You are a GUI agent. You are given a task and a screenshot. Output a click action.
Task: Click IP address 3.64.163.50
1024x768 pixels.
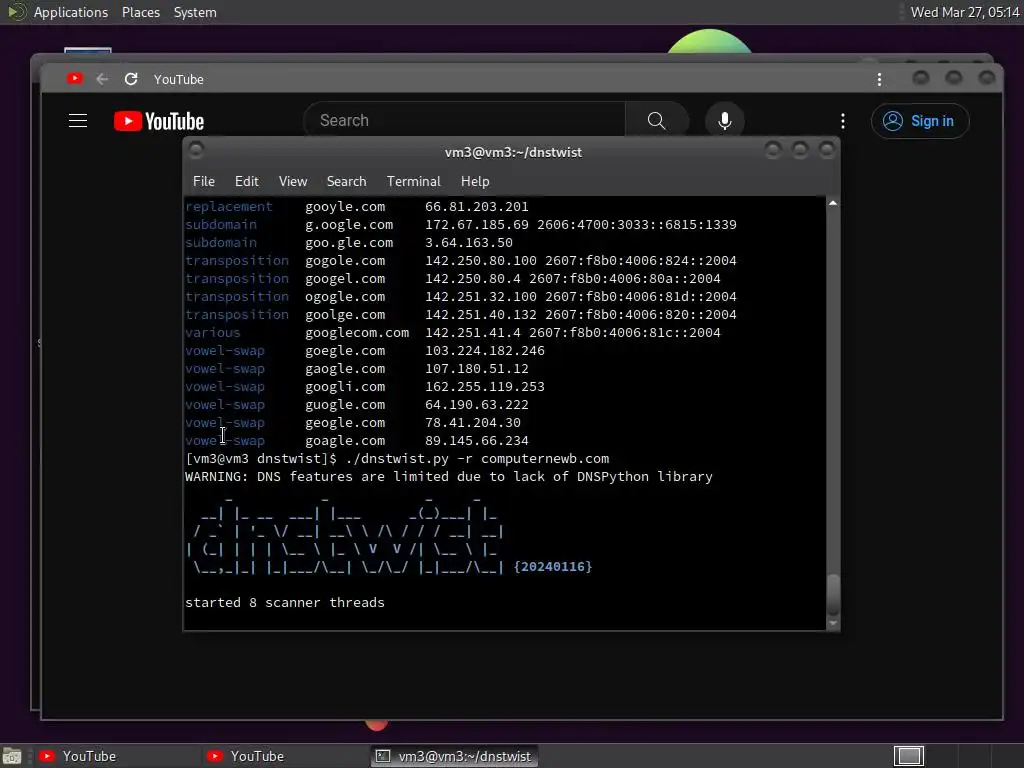tap(469, 243)
